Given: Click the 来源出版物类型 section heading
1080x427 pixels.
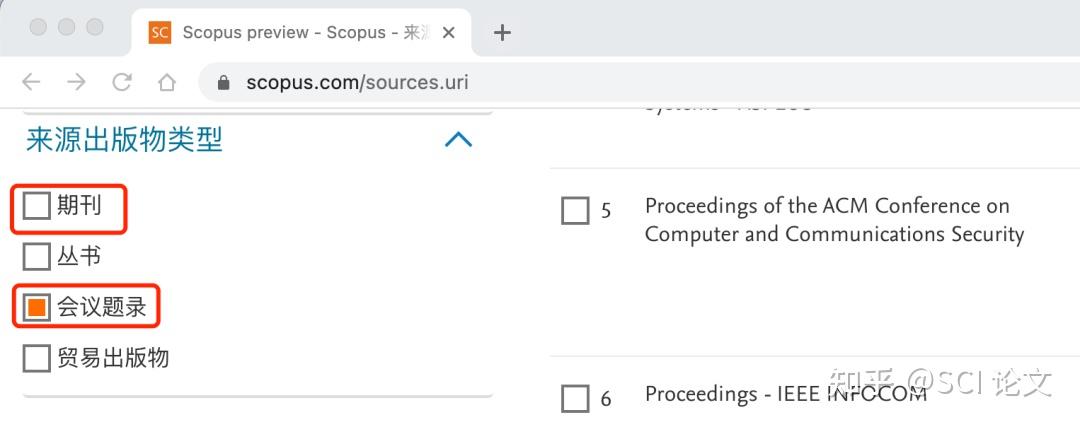Looking at the screenshot, I should point(124,140).
